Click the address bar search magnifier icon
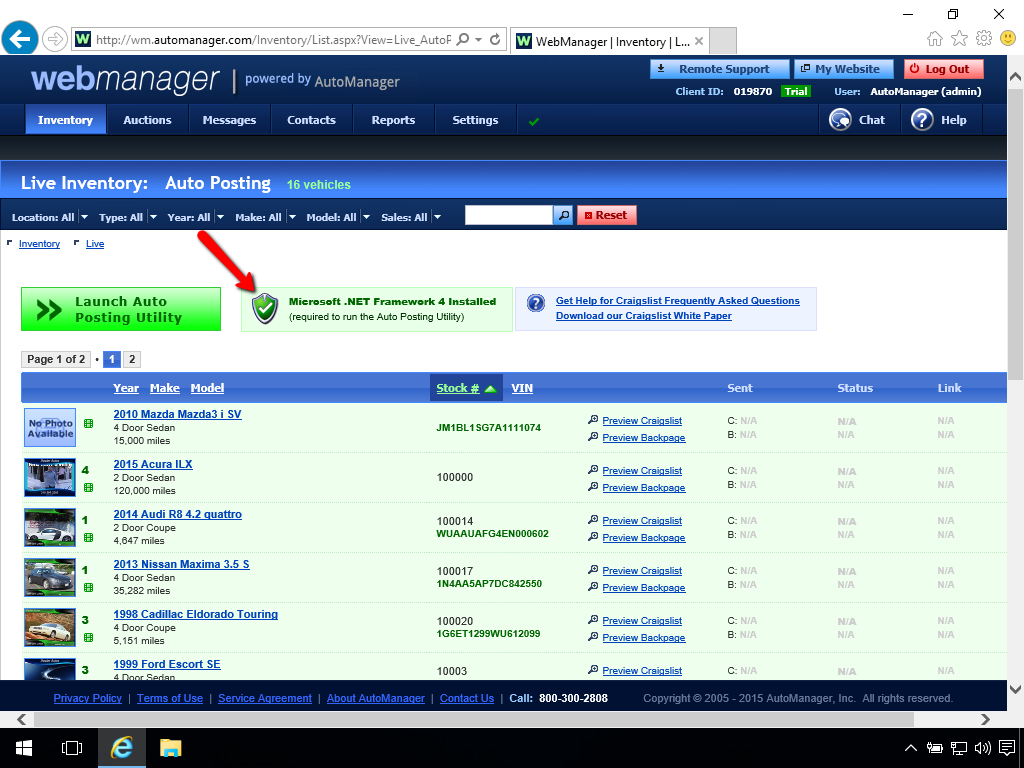Screen dimensions: 1024x768 click(462, 39)
